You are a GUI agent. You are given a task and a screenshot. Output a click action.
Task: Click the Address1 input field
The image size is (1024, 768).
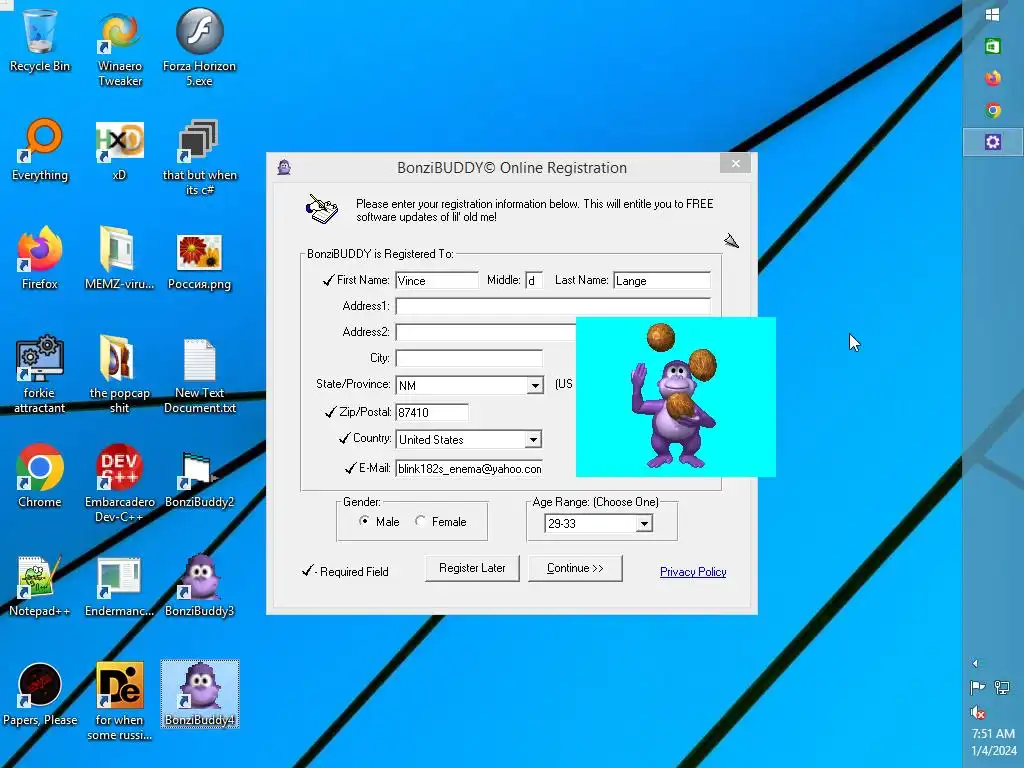[552, 306]
